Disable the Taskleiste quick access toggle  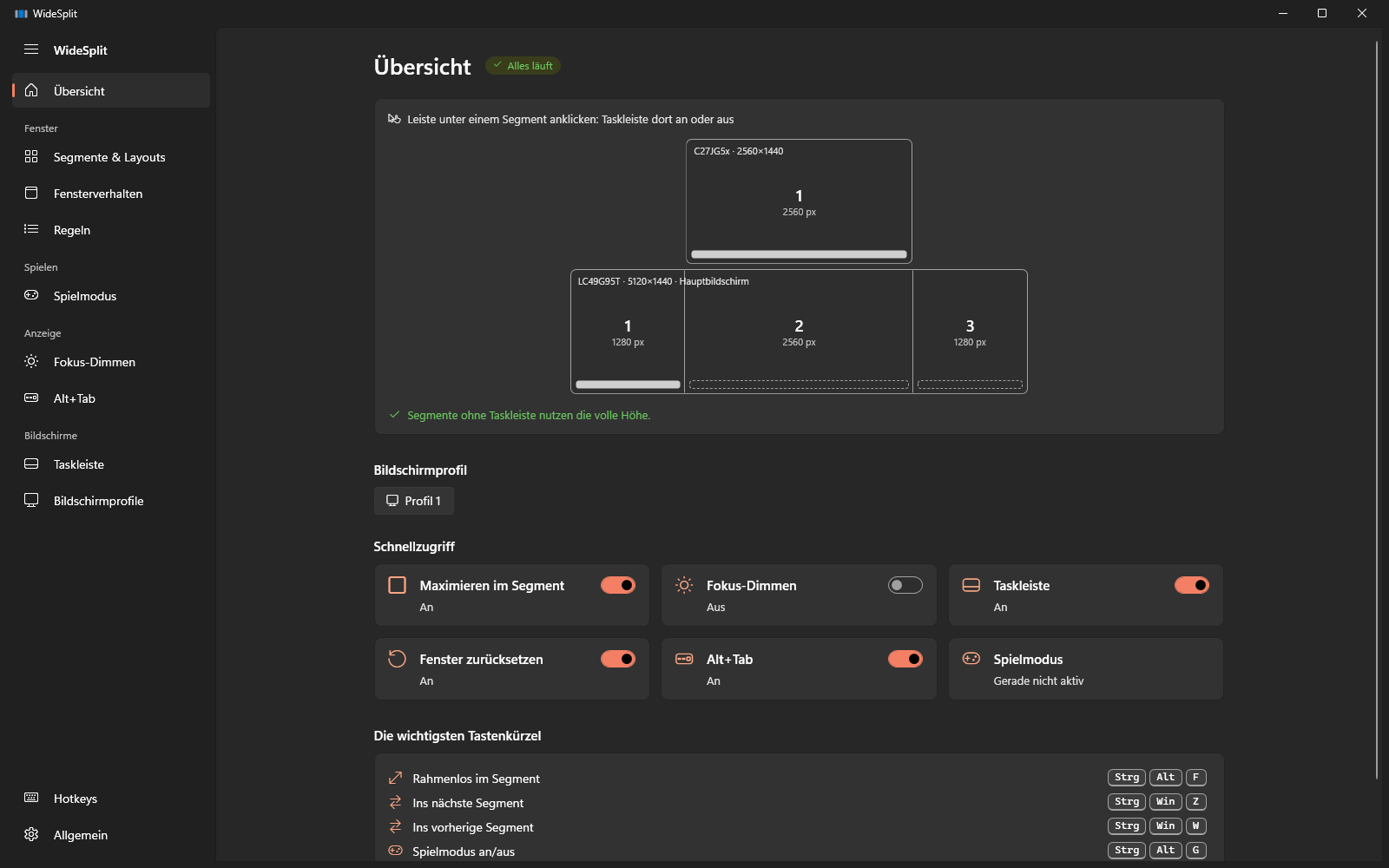(1192, 585)
